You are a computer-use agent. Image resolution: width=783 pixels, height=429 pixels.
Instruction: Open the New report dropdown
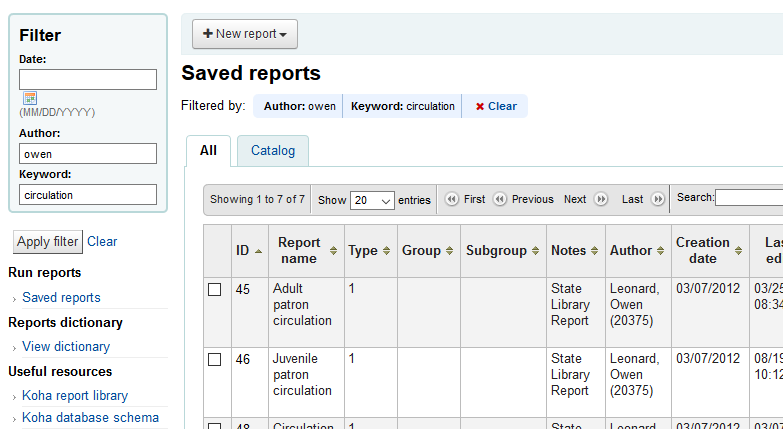coord(245,34)
